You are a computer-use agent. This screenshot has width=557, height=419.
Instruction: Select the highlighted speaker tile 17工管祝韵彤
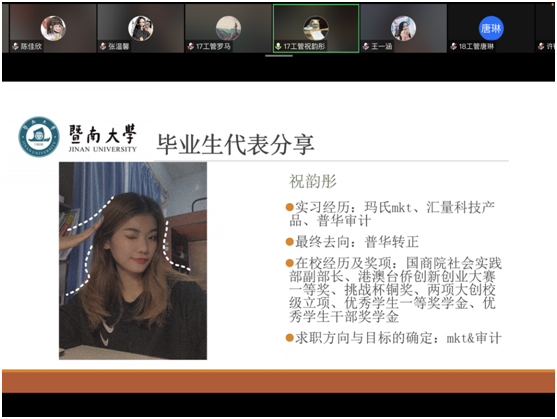coord(316,28)
